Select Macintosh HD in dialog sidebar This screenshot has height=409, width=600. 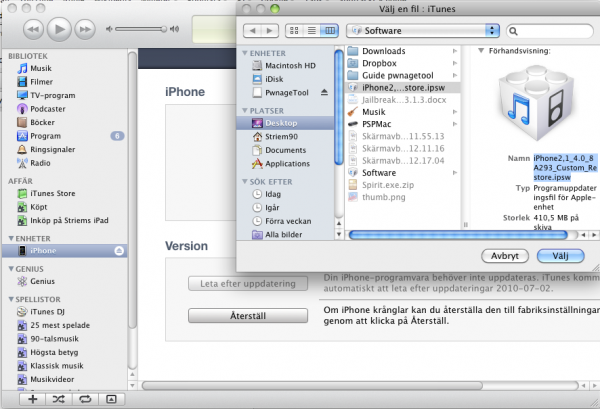[x=284, y=66]
